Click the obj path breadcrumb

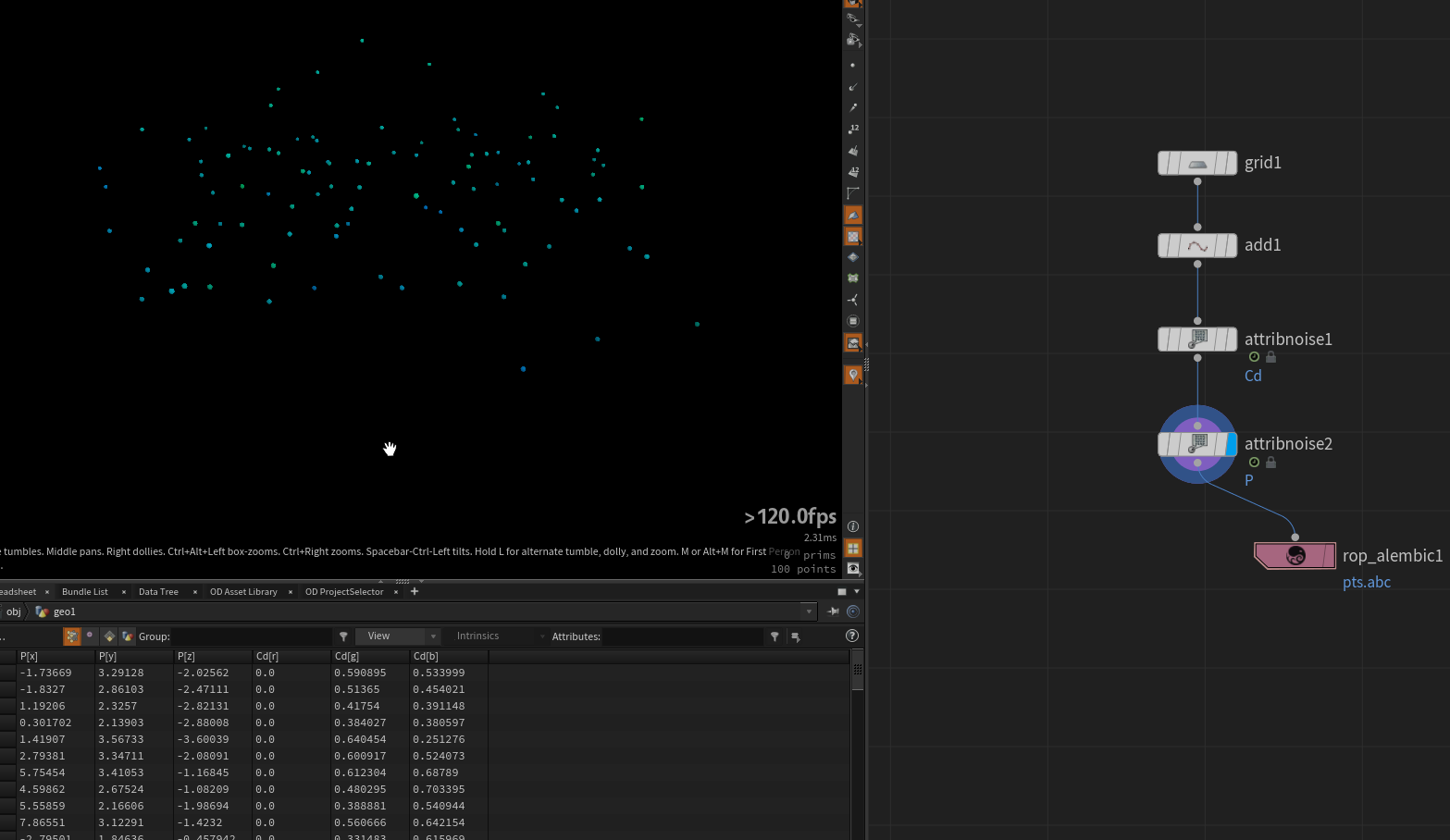click(x=14, y=611)
